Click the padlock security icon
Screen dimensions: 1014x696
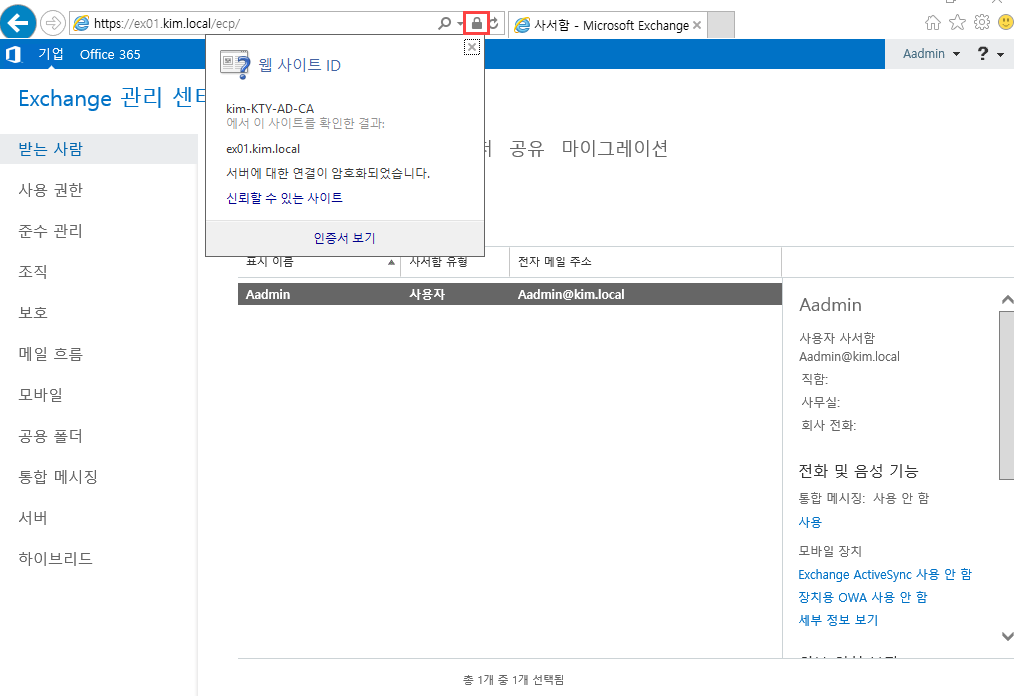click(x=477, y=24)
